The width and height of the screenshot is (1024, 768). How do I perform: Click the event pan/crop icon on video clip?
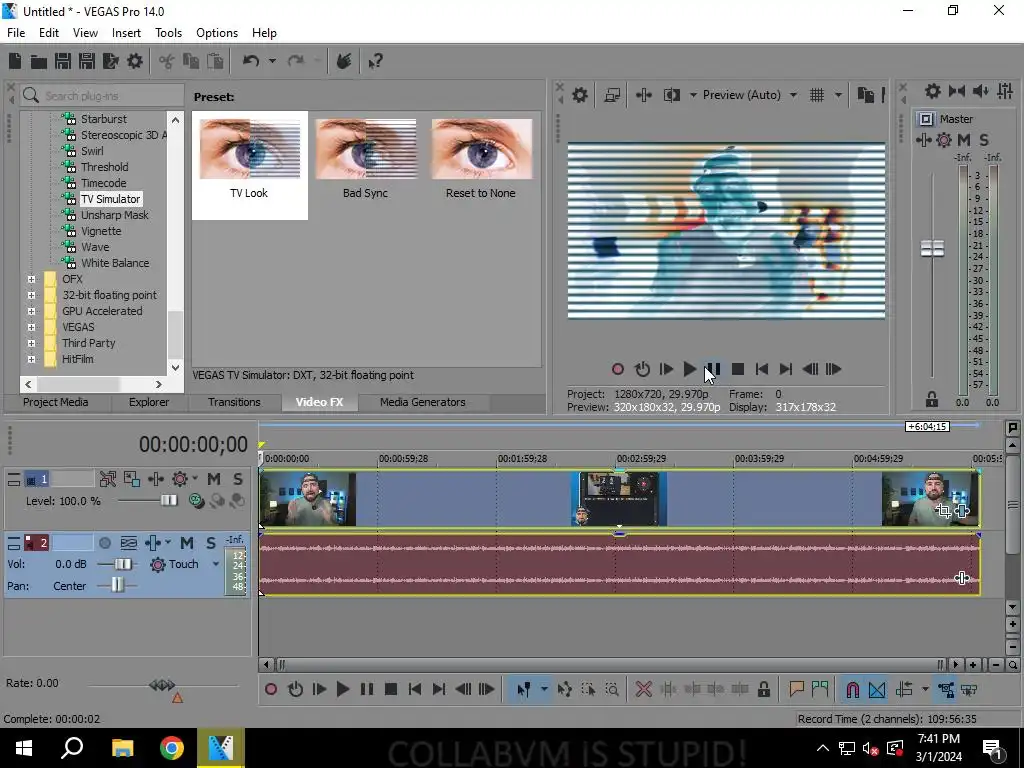[x=943, y=511]
